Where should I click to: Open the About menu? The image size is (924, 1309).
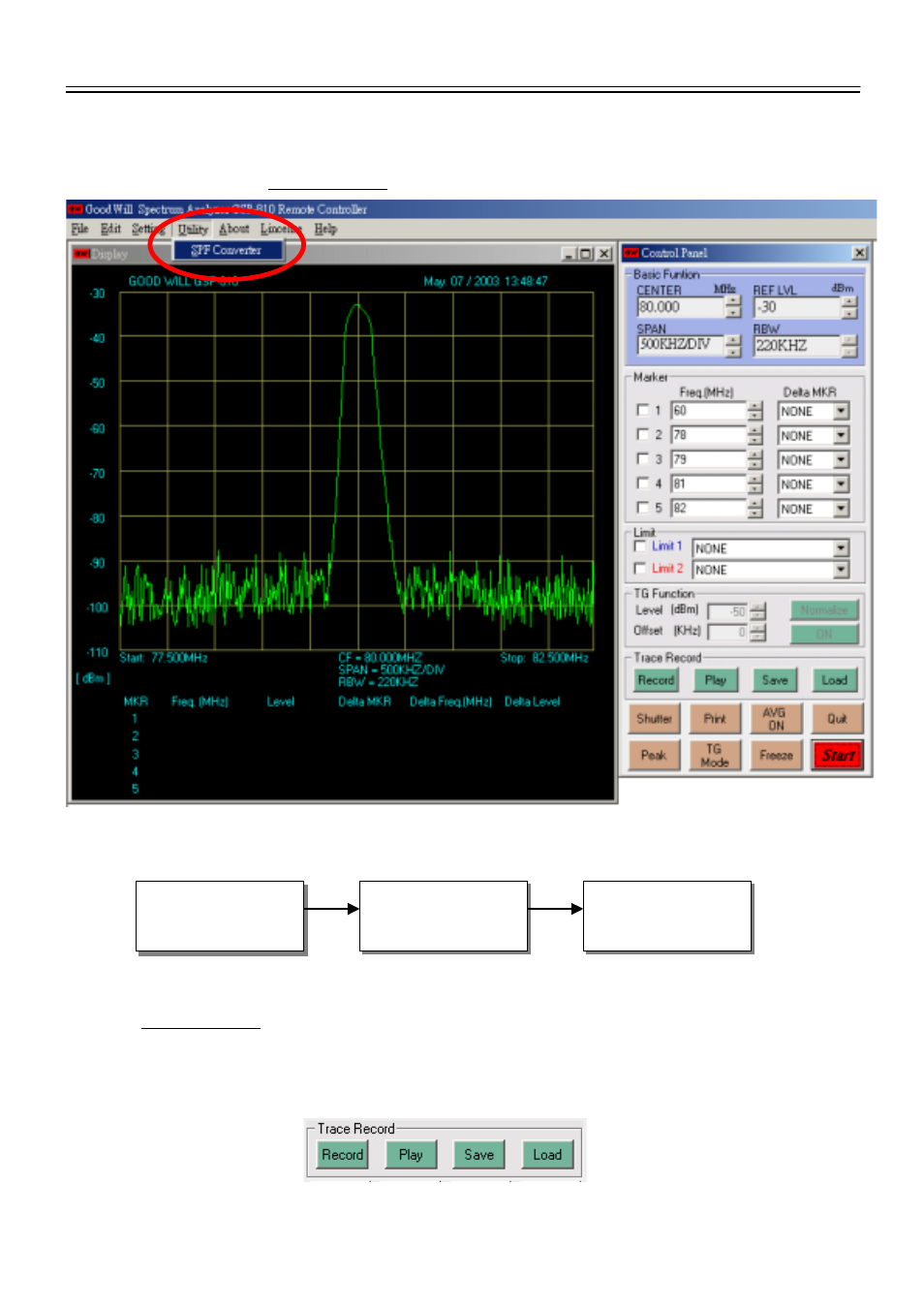pos(233,229)
